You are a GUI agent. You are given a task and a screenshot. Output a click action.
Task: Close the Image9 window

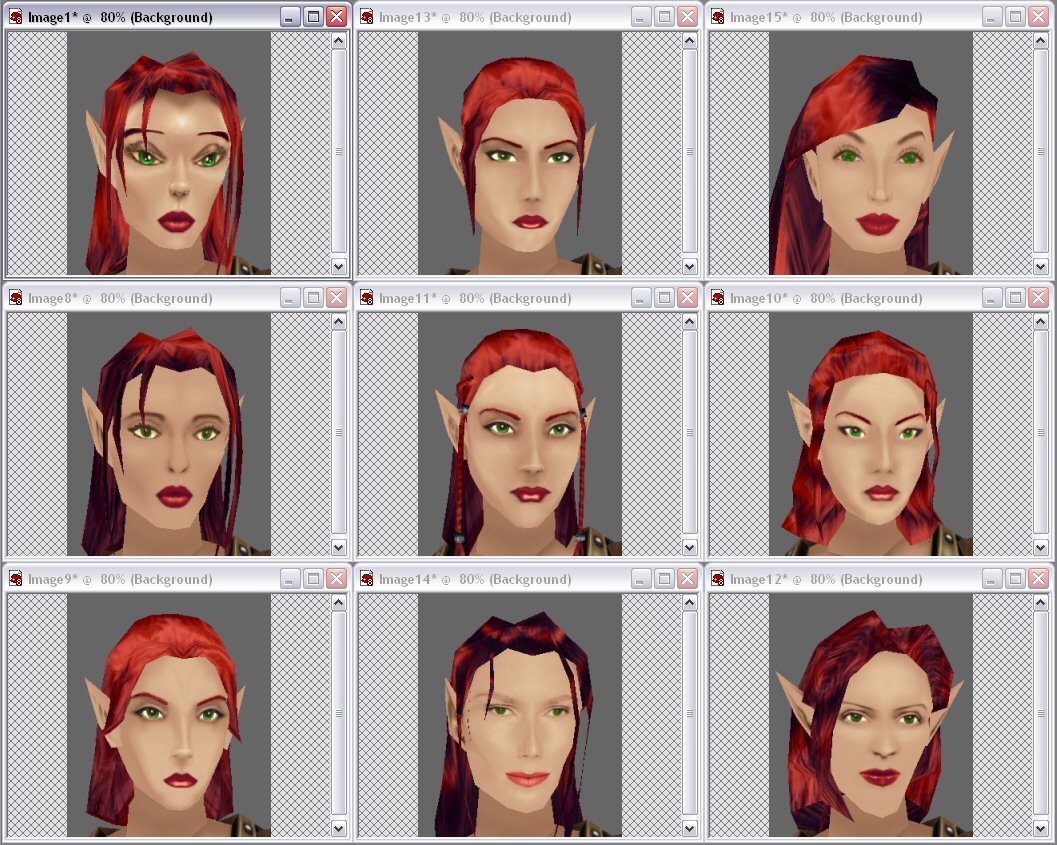(x=337, y=579)
